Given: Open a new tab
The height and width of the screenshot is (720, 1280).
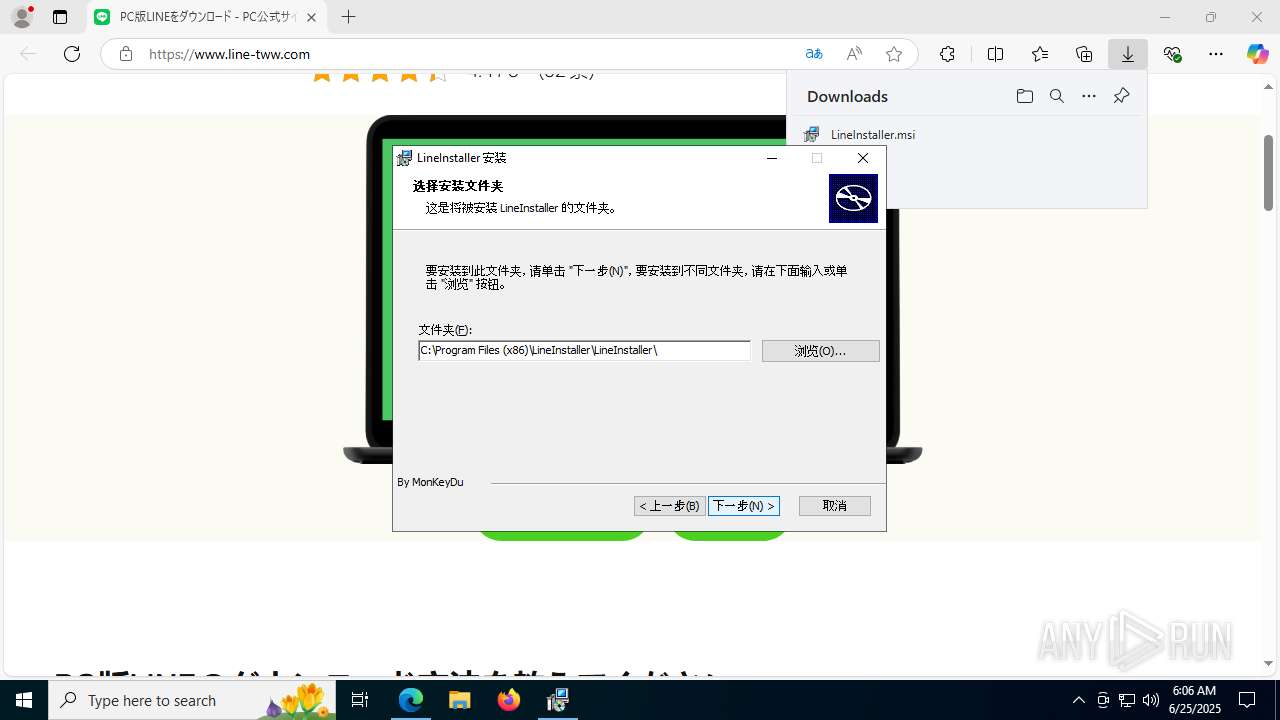Looking at the screenshot, I should tap(348, 17).
